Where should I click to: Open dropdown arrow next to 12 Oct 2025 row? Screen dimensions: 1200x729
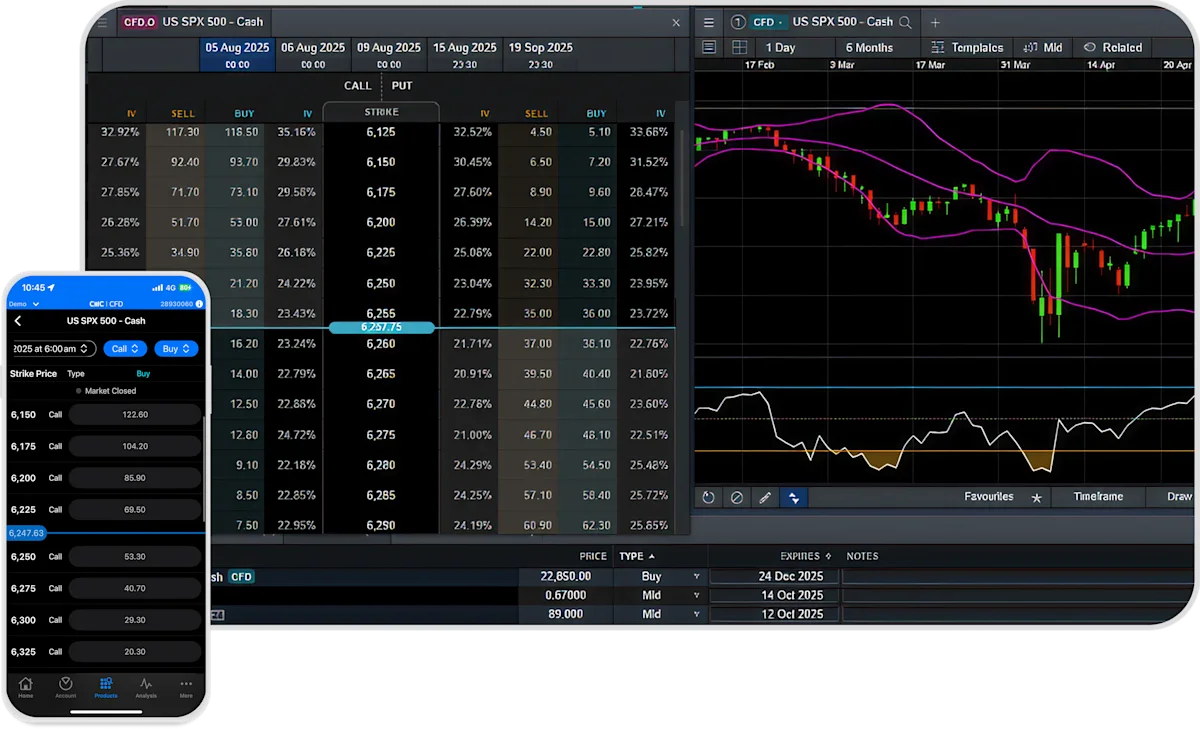tap(697, 615)
